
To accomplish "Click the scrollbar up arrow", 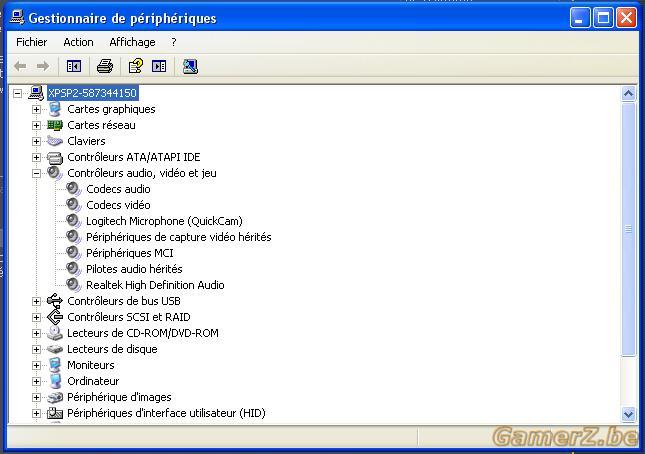I will pyautogui.click(x=628, y=94).
